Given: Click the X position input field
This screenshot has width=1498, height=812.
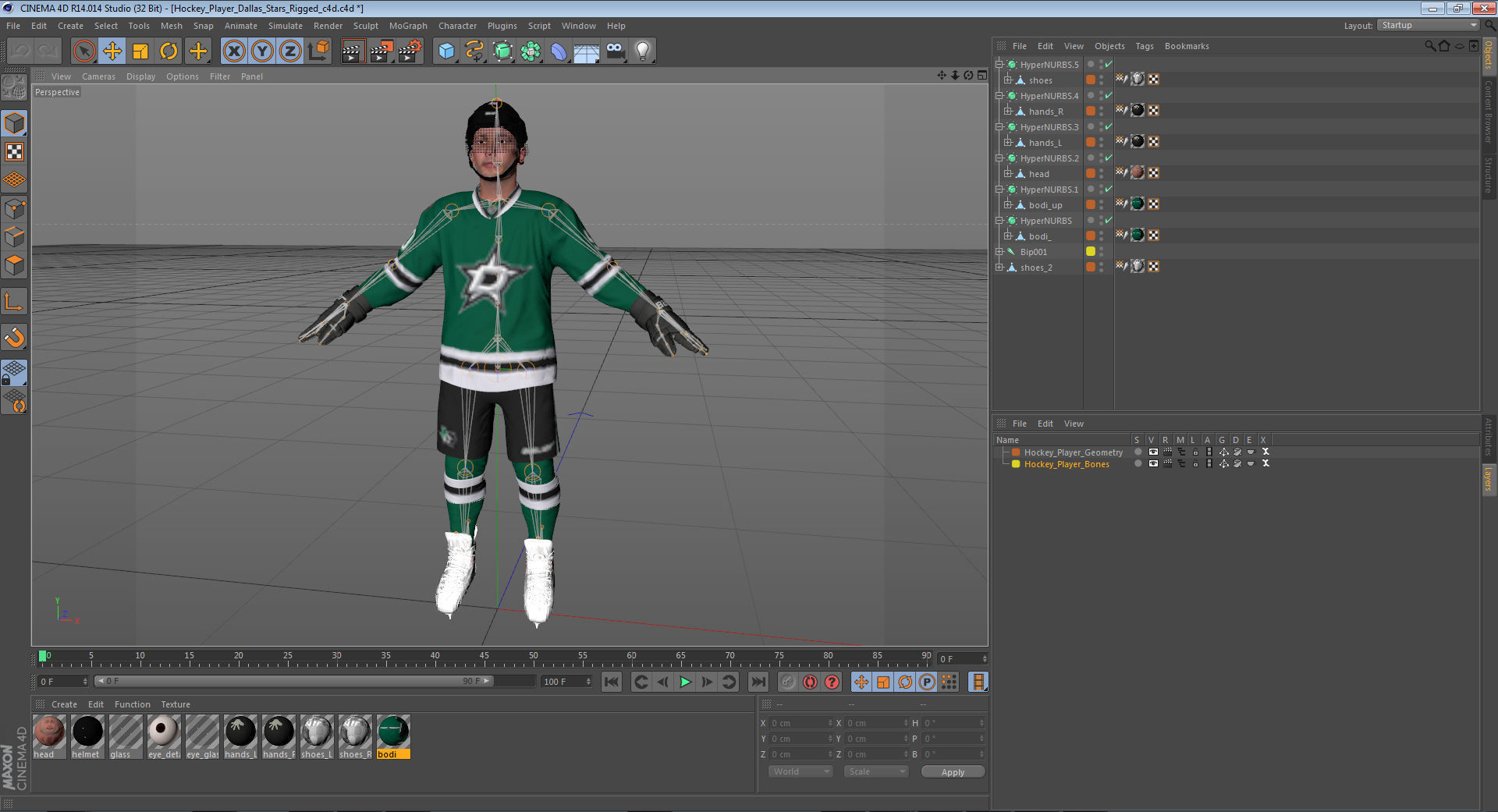Looking at the screenshot, I should pyautogui.click(x=800, y=723).
